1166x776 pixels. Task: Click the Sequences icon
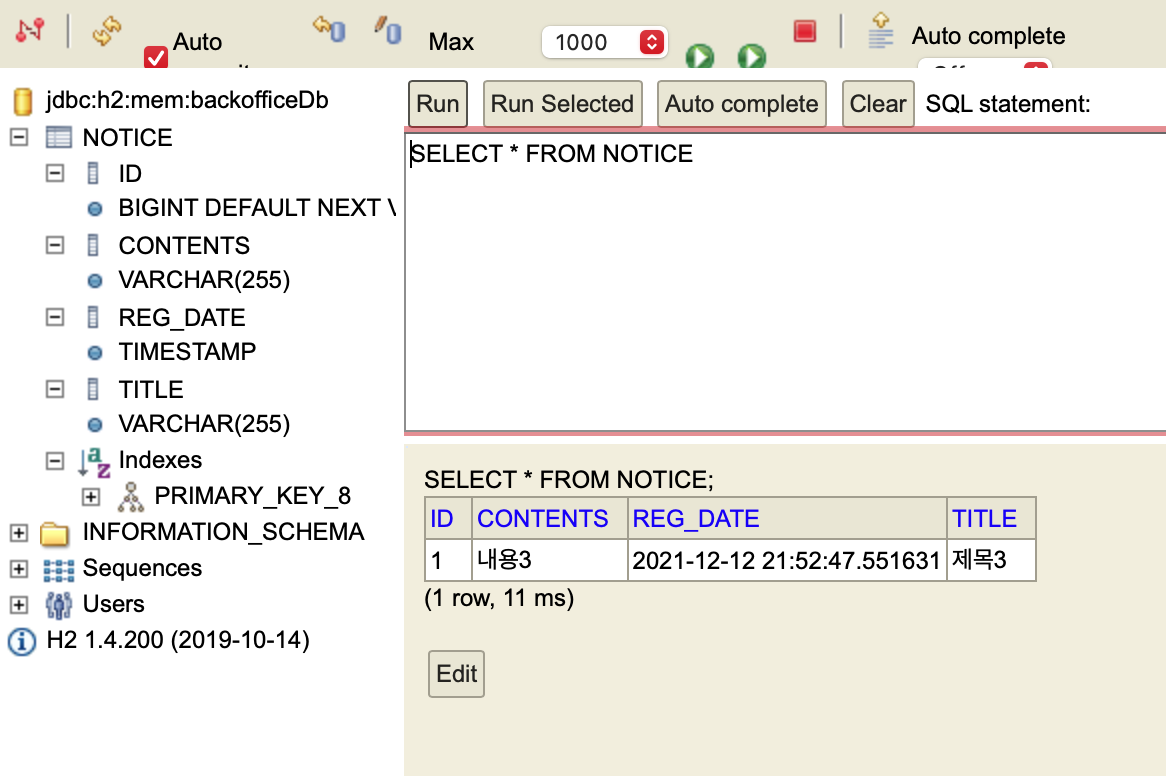pos(59,570)
